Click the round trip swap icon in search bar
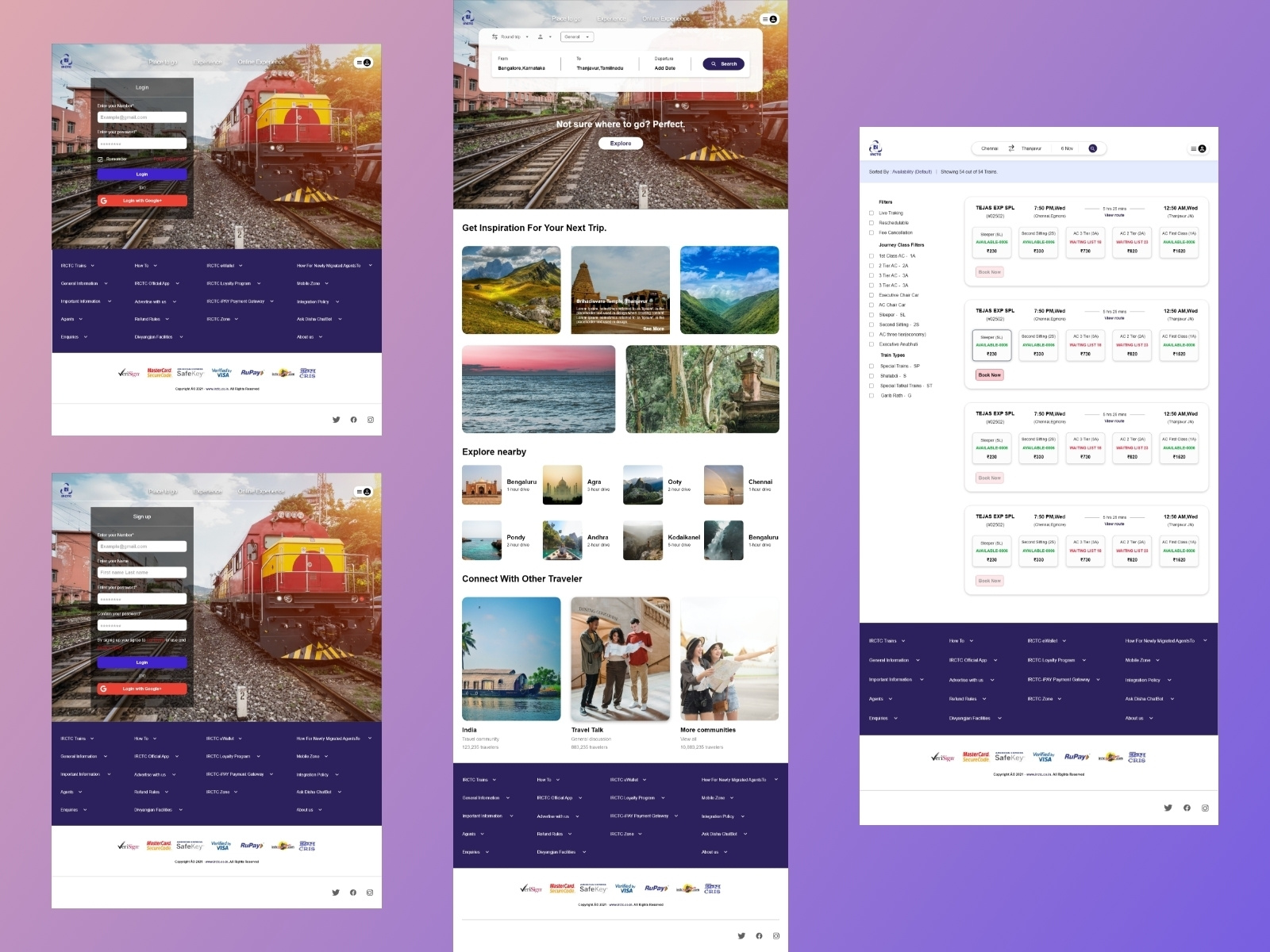Screen dimensions: 1270x952 tap(494, 36)
